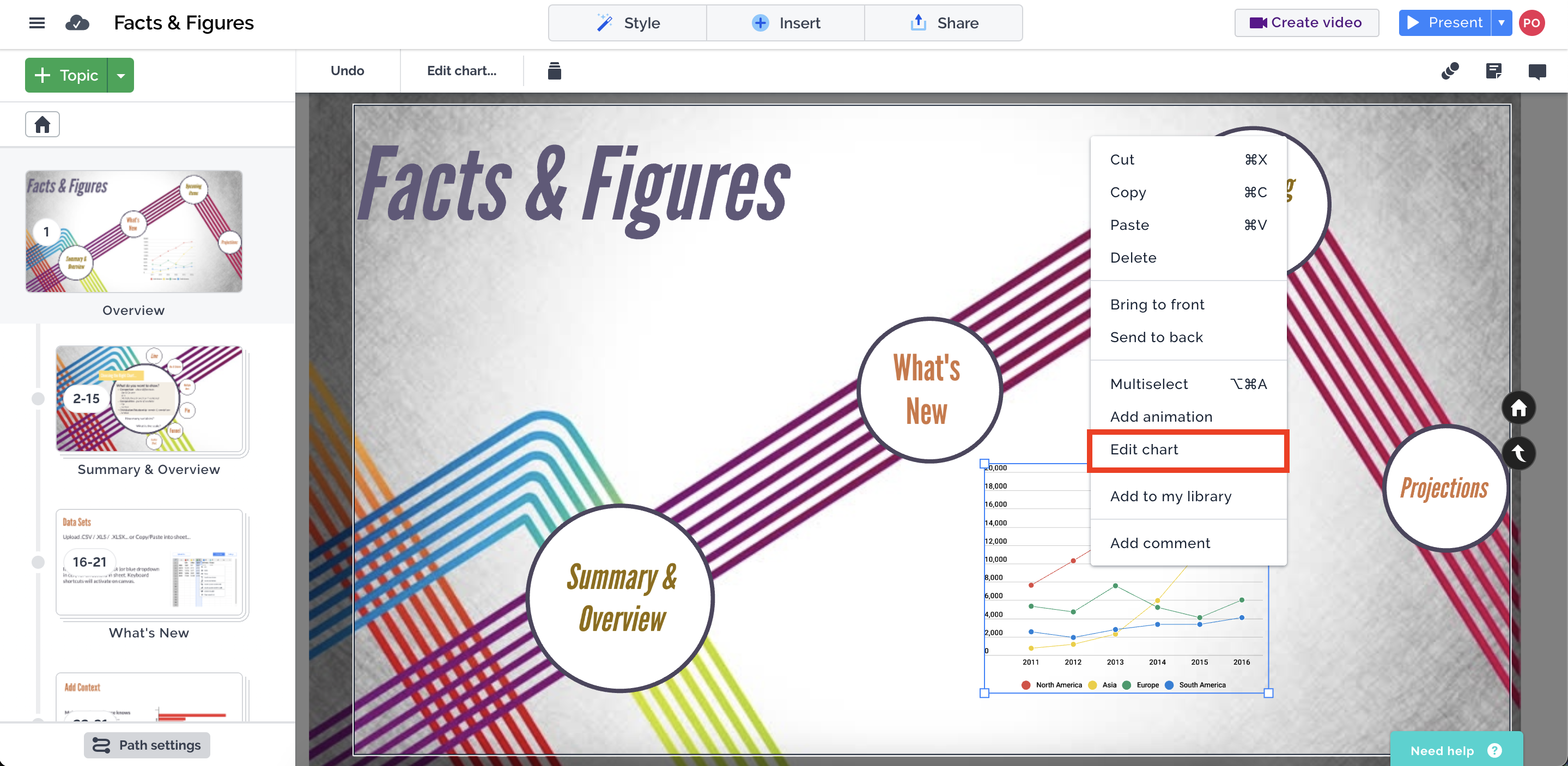Open the comments speech bubble icon

click(1536, 71)
